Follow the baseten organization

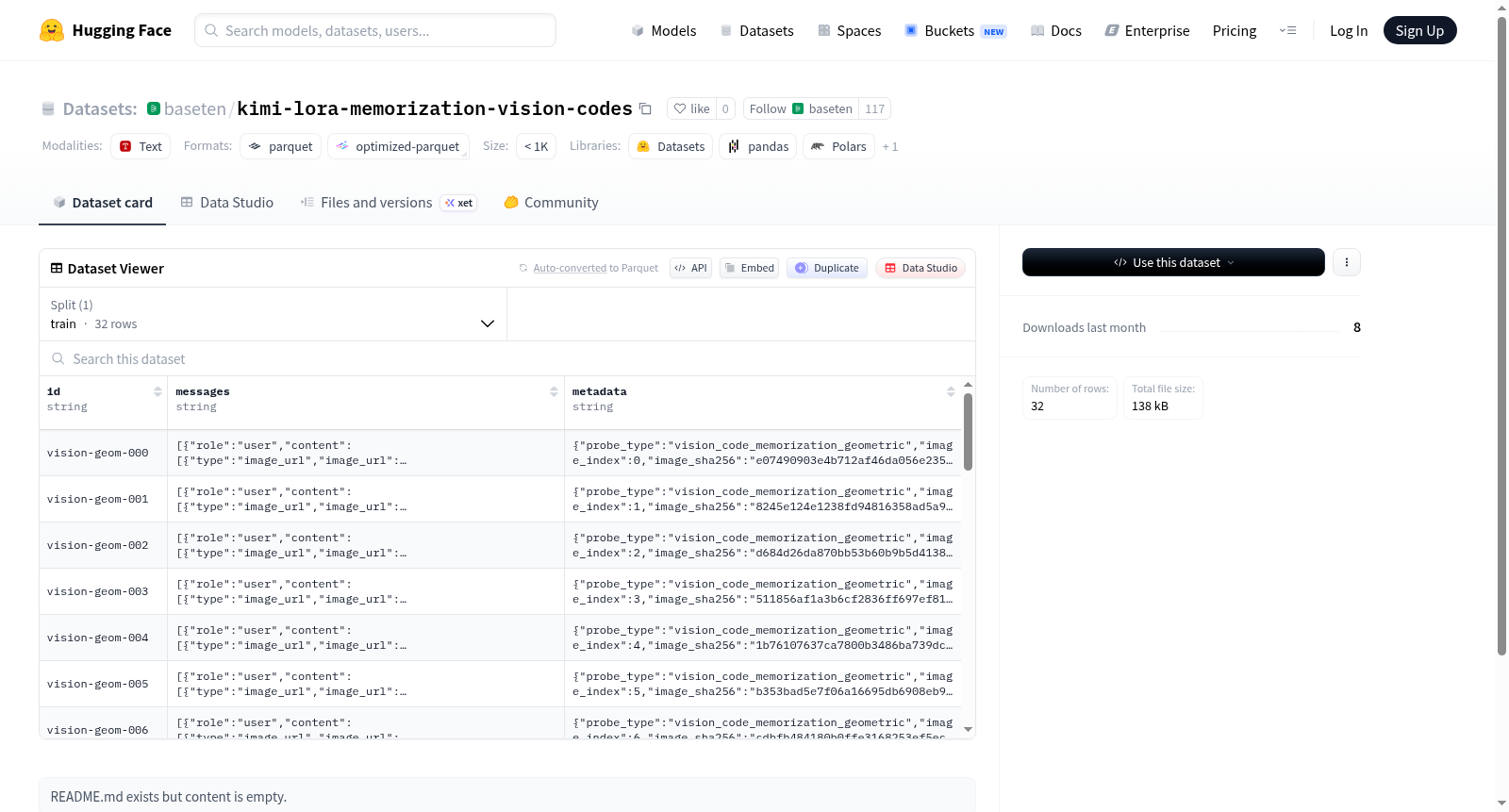pyautogui.click(x=801, y=108)
